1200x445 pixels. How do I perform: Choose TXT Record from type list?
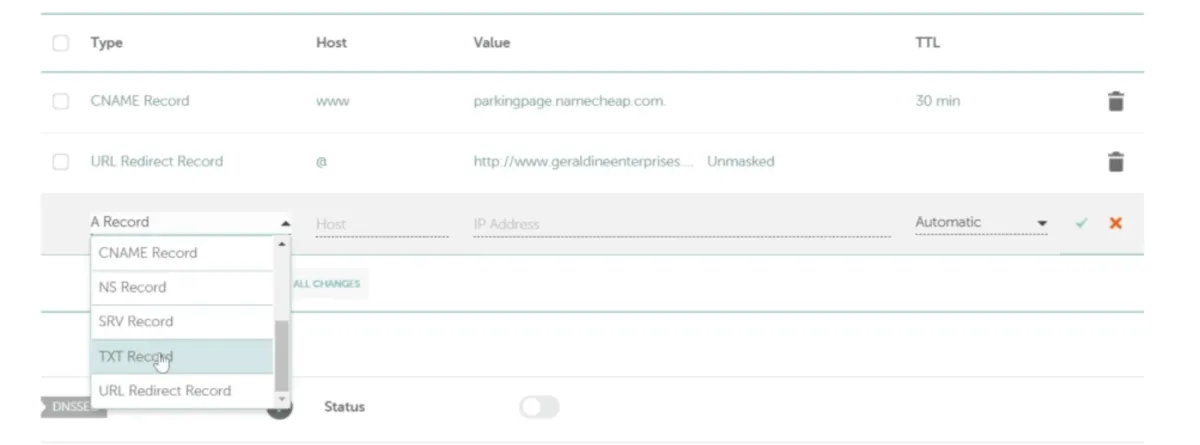(180, 356)
